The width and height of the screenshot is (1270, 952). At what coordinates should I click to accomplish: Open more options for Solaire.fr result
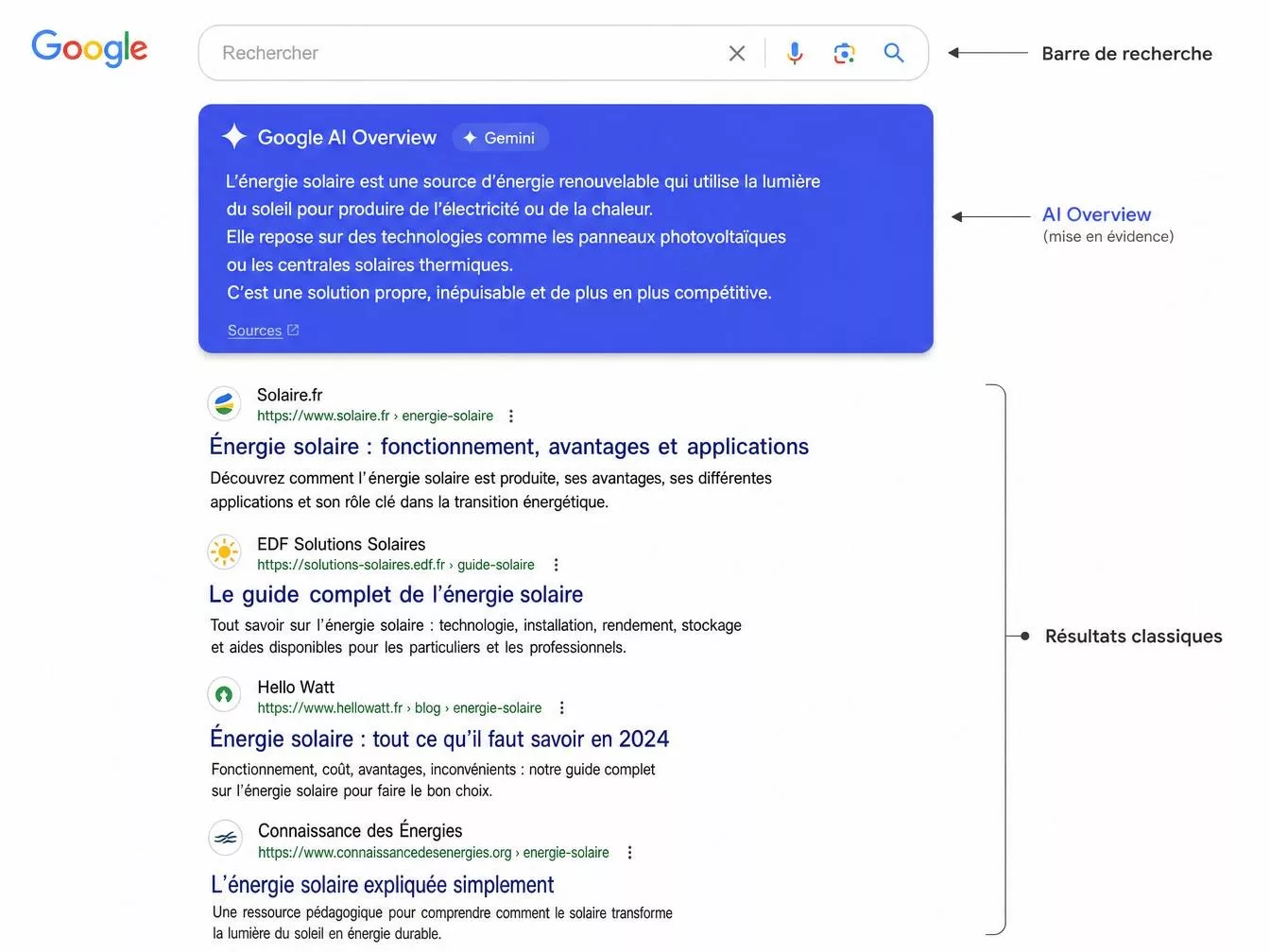511,416
